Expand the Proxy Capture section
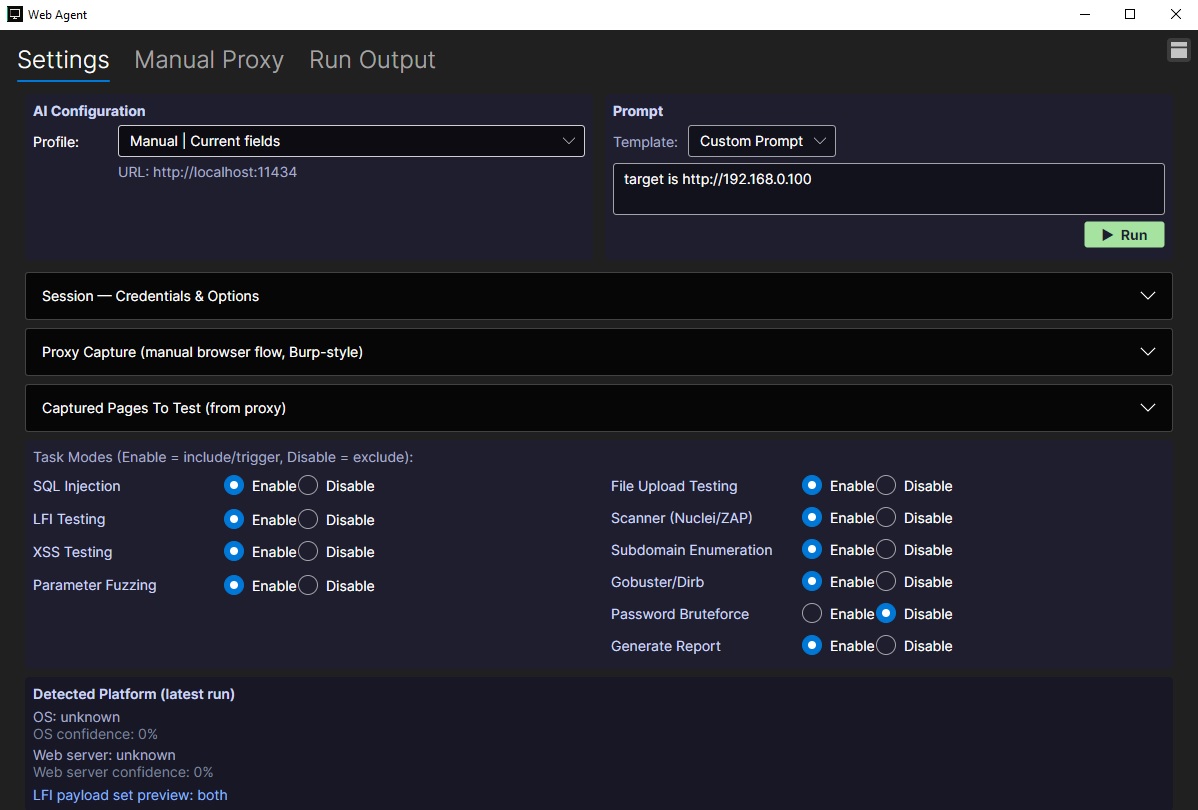Image resolution: width=1198 pixels, height=810 pixels. tap(599, 352)
